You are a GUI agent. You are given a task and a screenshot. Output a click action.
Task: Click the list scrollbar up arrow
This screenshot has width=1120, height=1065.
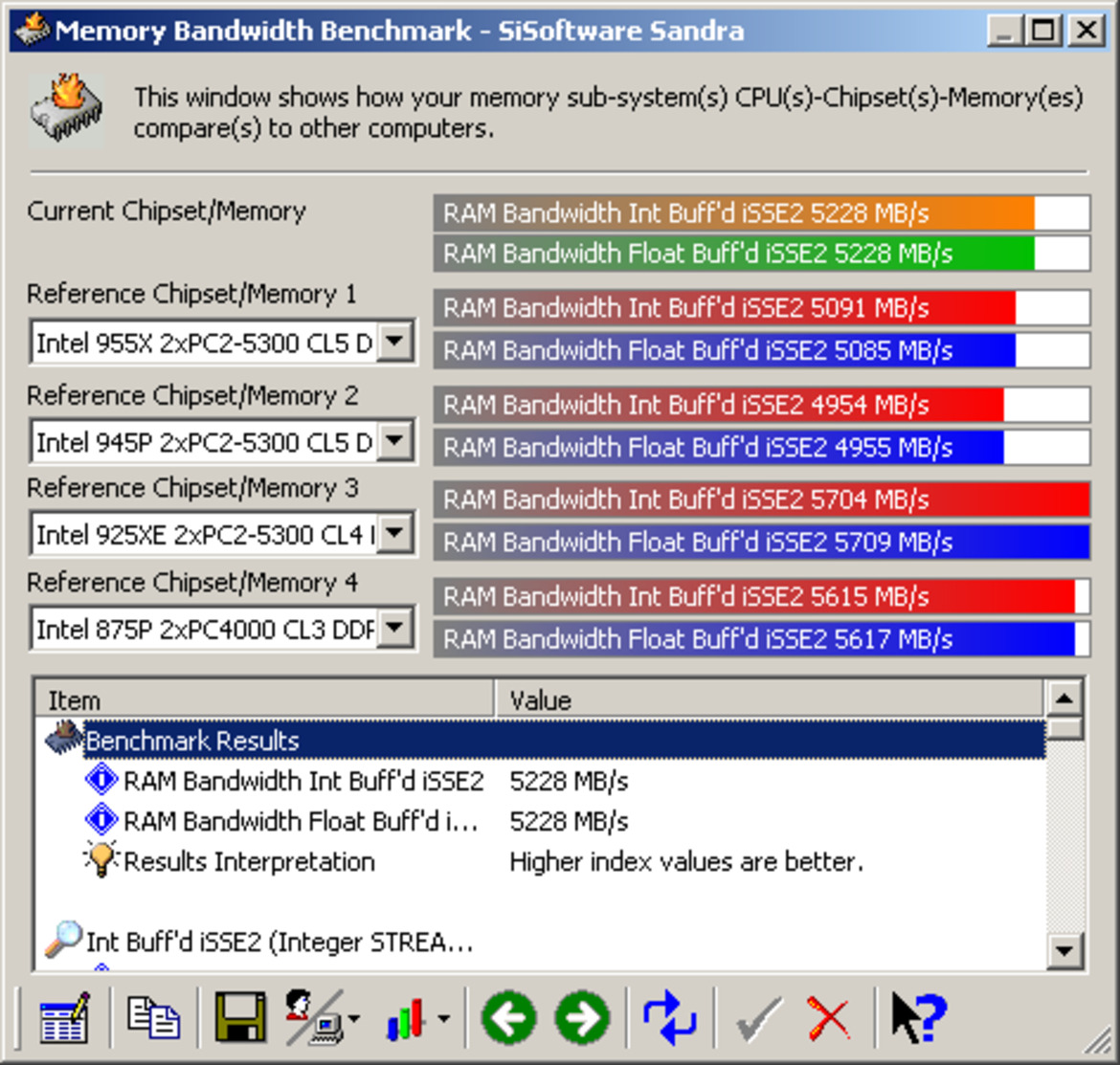[x=1064, y=699]
